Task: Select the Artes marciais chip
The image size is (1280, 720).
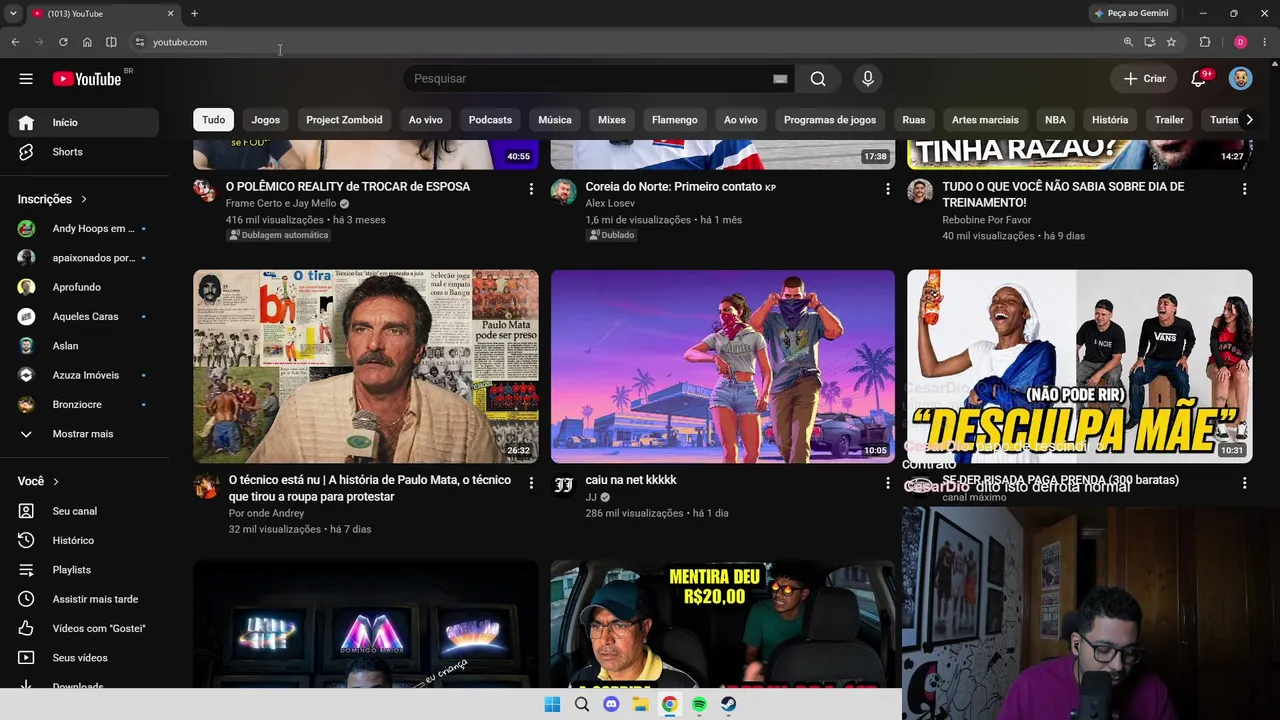Action: [985, 120]
